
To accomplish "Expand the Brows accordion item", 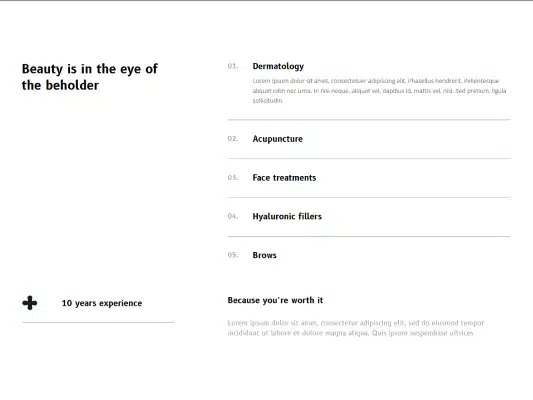I will coord(264,255).
